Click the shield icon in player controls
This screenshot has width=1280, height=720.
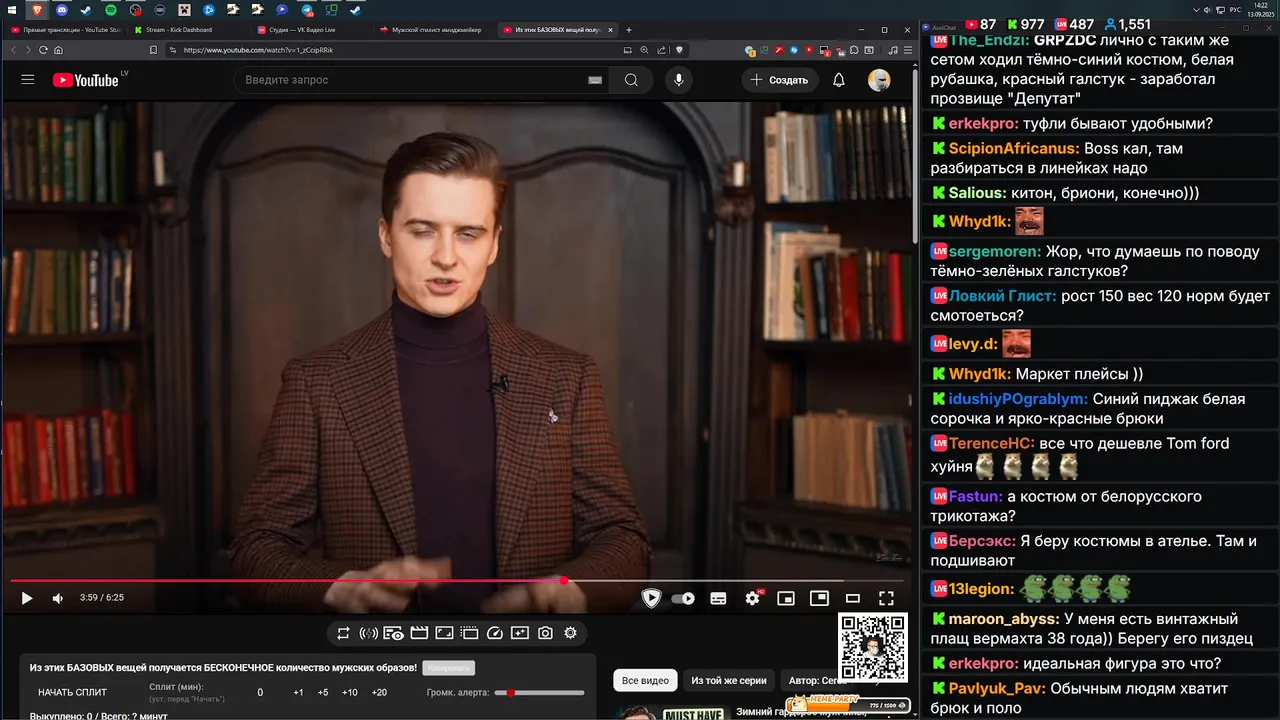click(651, 598)
